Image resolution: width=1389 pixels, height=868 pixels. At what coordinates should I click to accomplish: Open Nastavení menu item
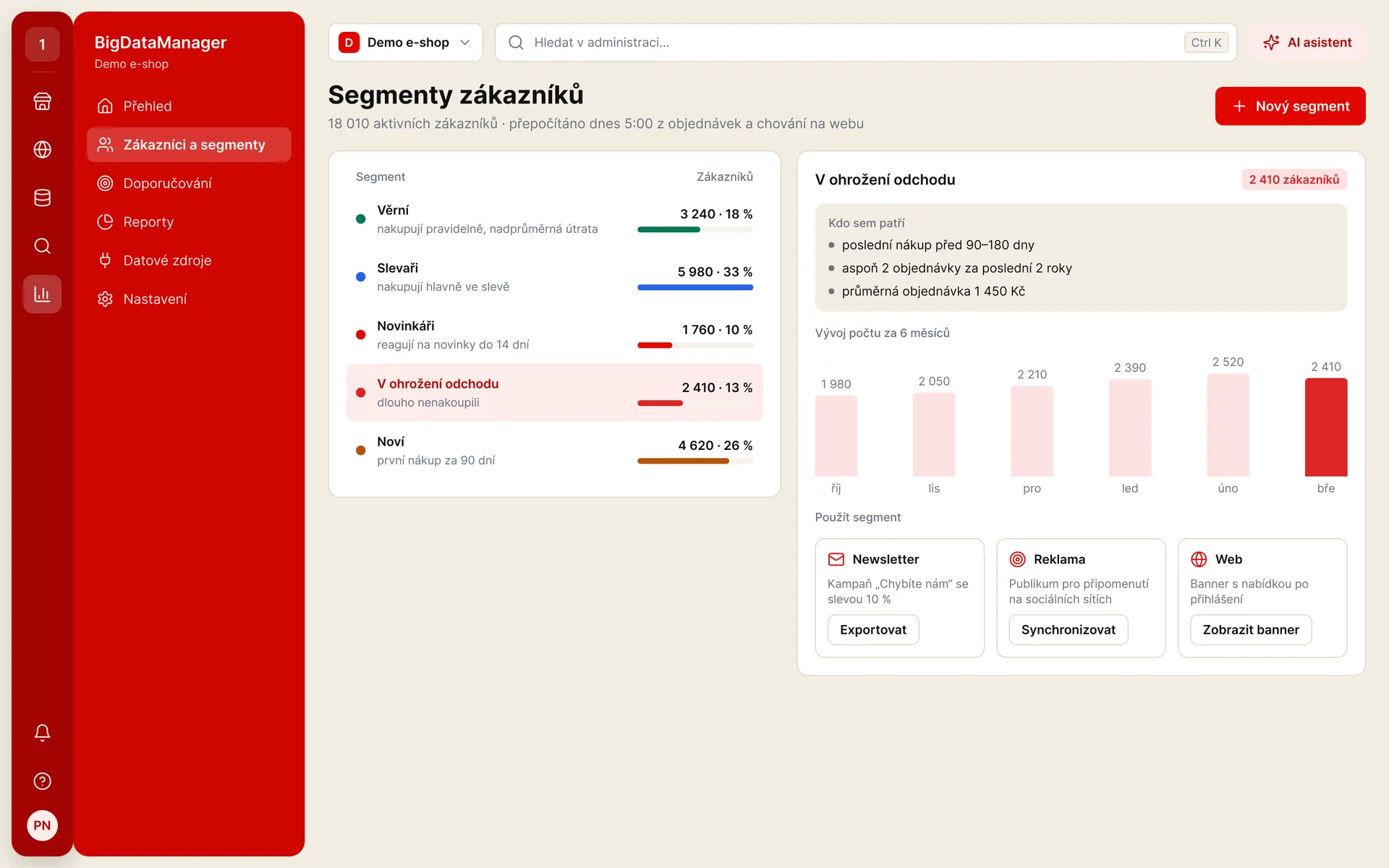pyautogui.click(x=189, y=299)
